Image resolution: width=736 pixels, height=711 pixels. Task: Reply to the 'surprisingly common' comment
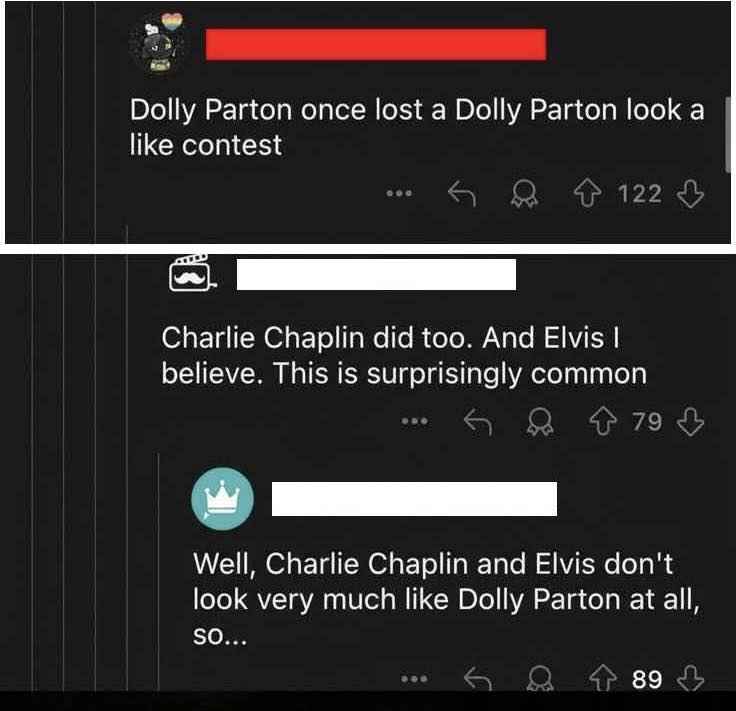[478, 421]
